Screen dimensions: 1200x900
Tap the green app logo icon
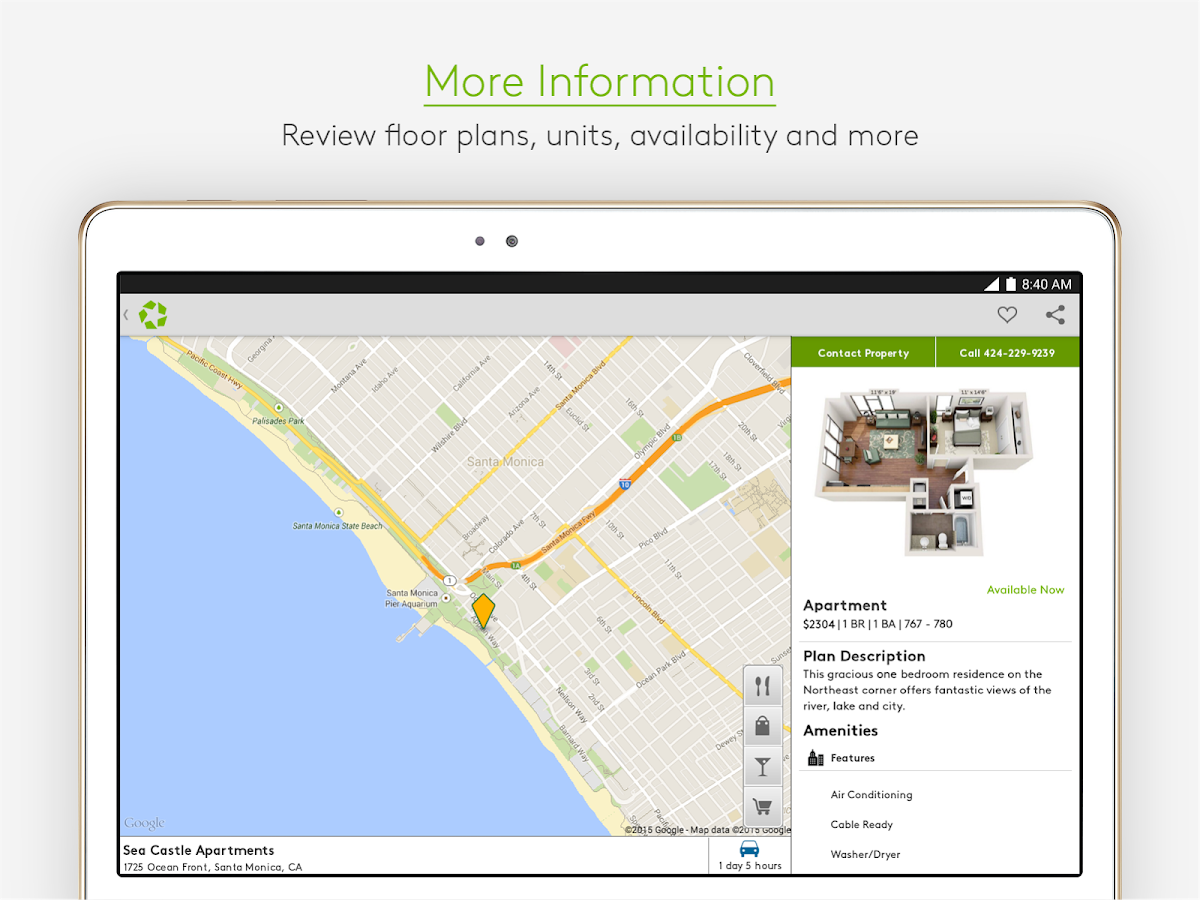154,314
